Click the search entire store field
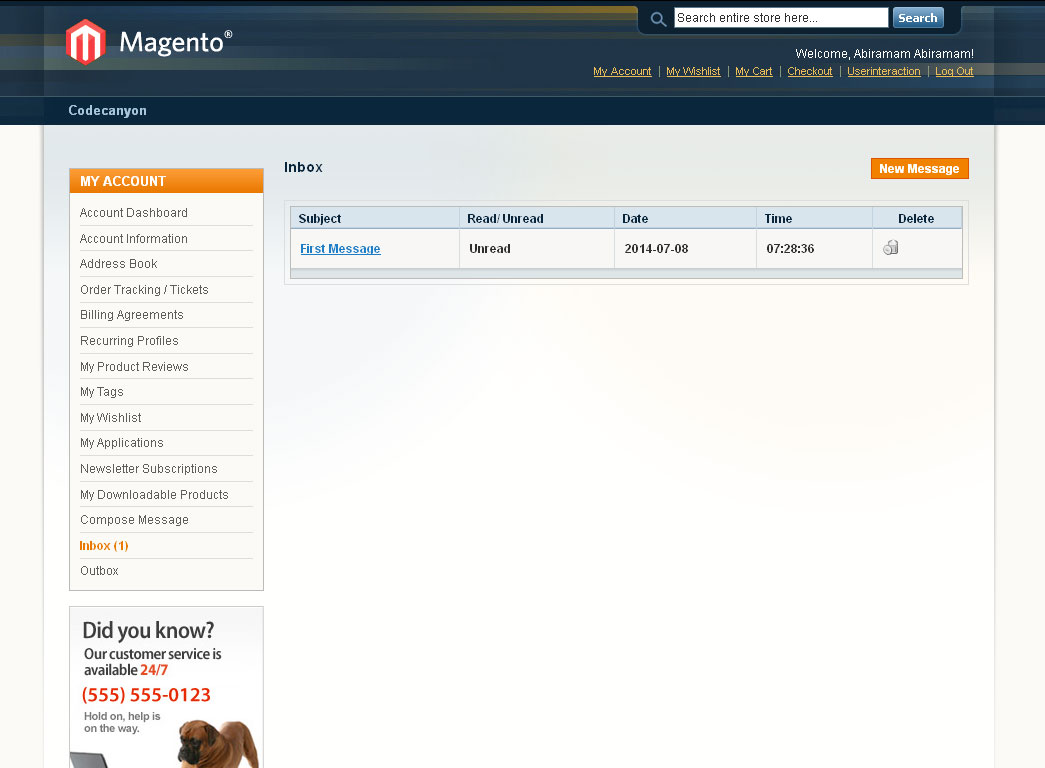Image resolution: width=1045 pixels, height=768 pixels. click(780, 18)
